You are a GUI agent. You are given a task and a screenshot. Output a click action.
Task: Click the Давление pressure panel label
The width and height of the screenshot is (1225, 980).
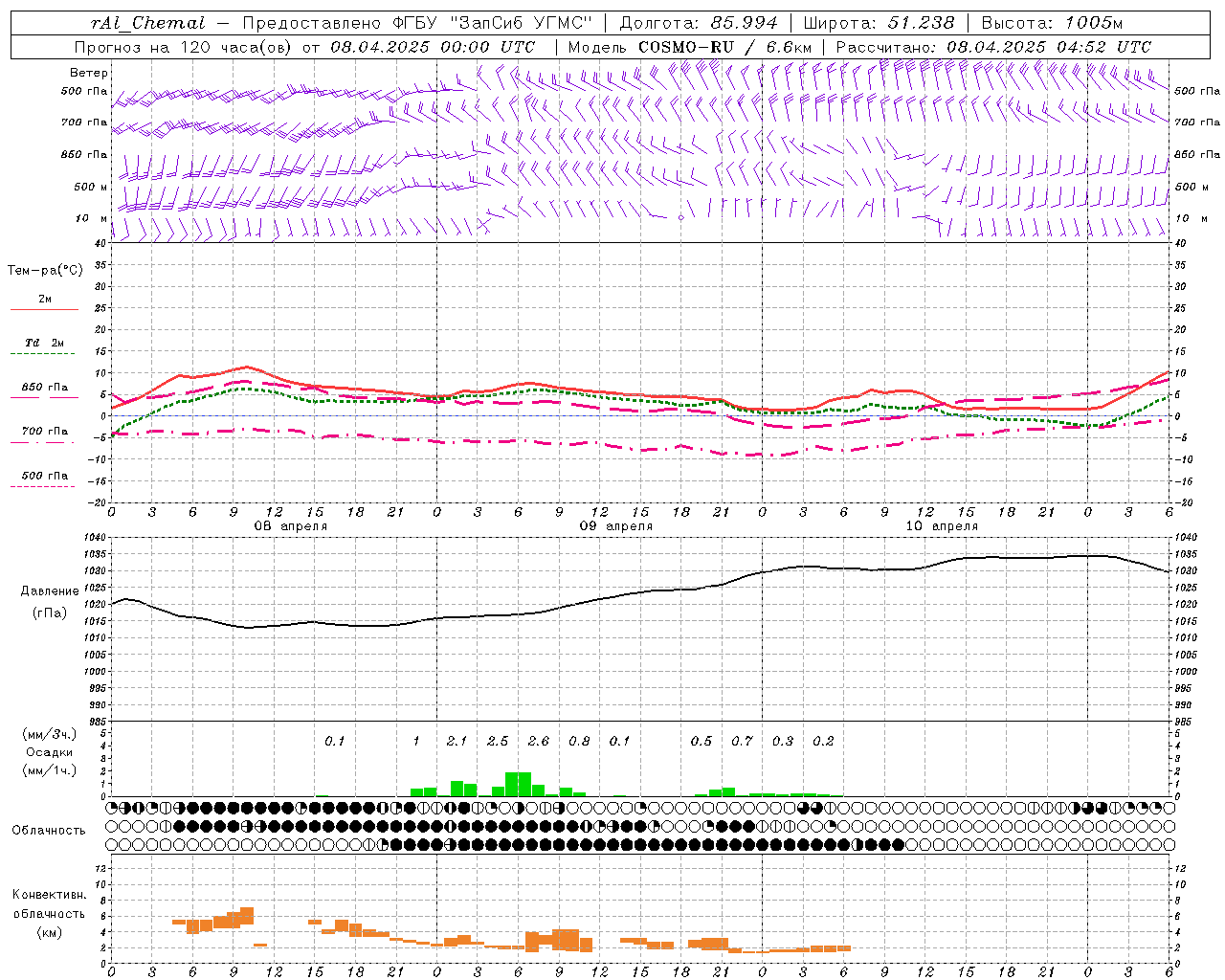point(50,591)
